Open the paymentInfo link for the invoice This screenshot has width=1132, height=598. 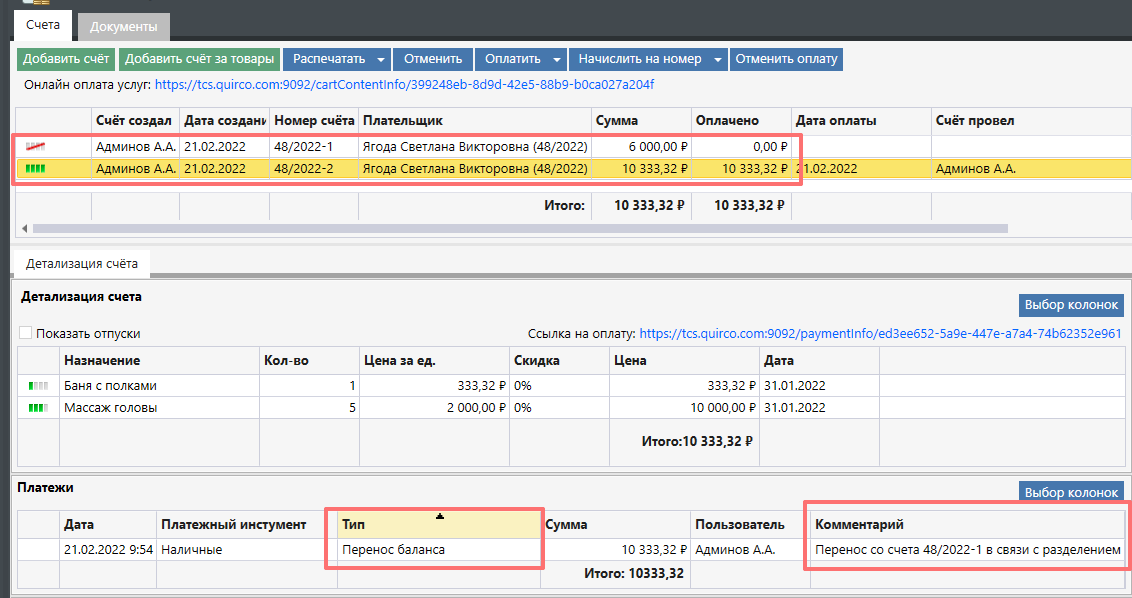[880, 333]
